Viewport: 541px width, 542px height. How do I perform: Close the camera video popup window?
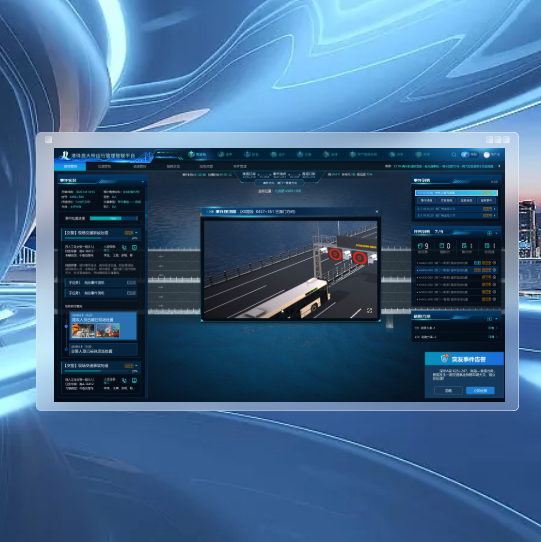click(376, 212)
